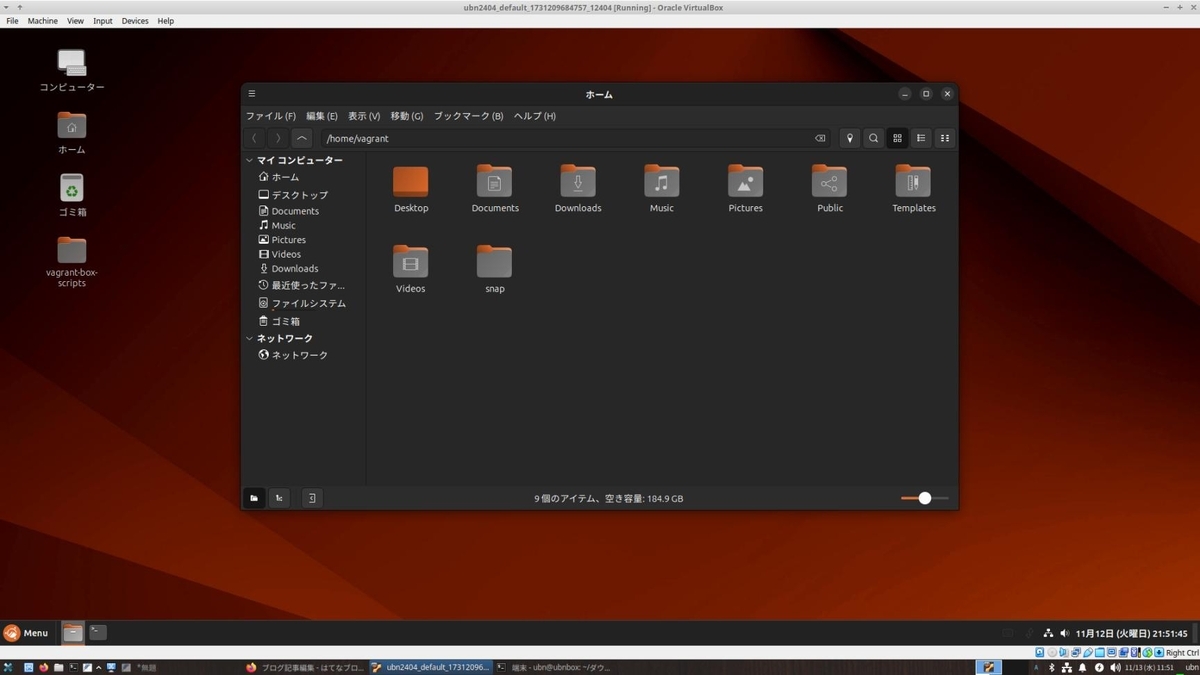This screenshot has height=675, width=1200.
Task: Open the search magnifier tool
Action: coord(873,138)
